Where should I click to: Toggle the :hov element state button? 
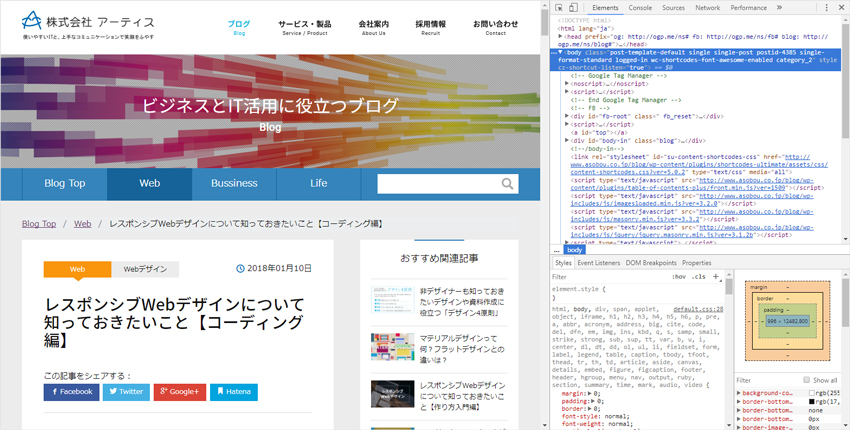pyautogui.click(x=679, y=277)
